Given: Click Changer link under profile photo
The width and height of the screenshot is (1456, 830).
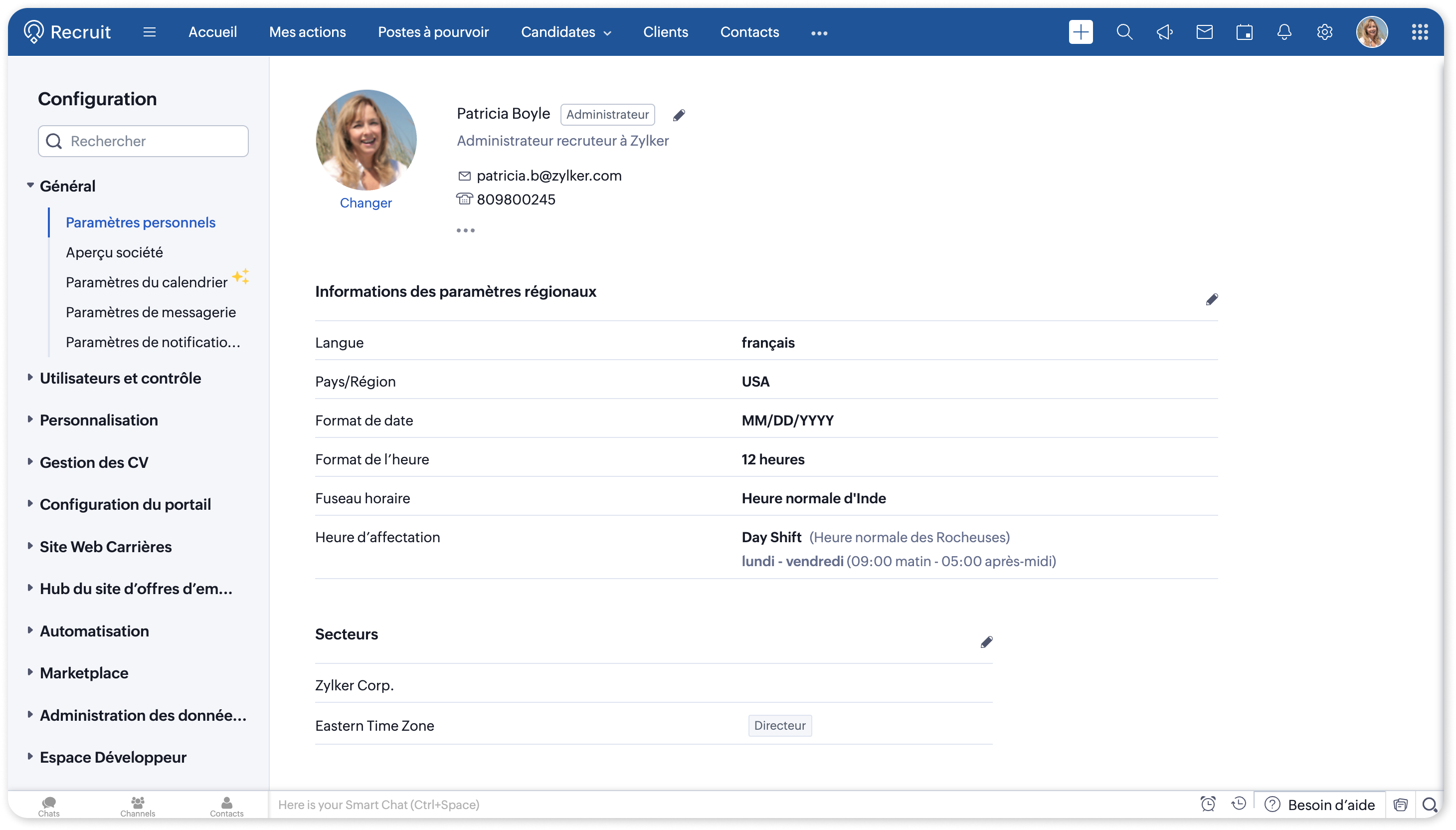Looking at the screenshot, I should [x=365, y=203].
